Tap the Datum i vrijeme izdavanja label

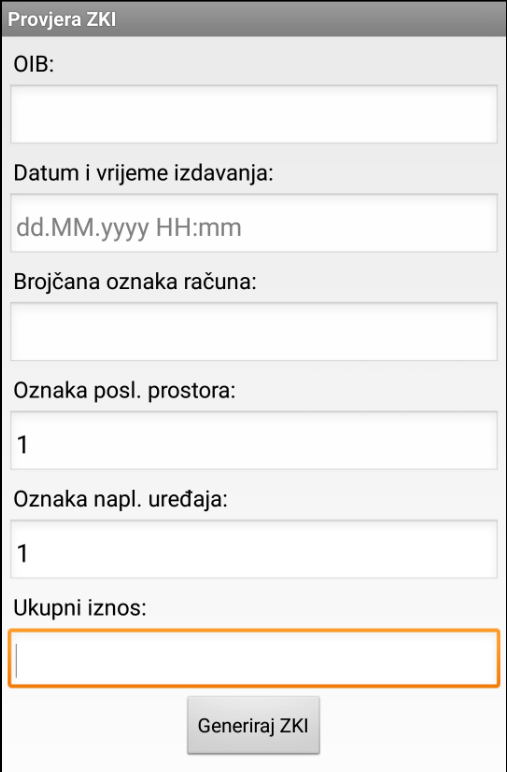tap(143, 173)
